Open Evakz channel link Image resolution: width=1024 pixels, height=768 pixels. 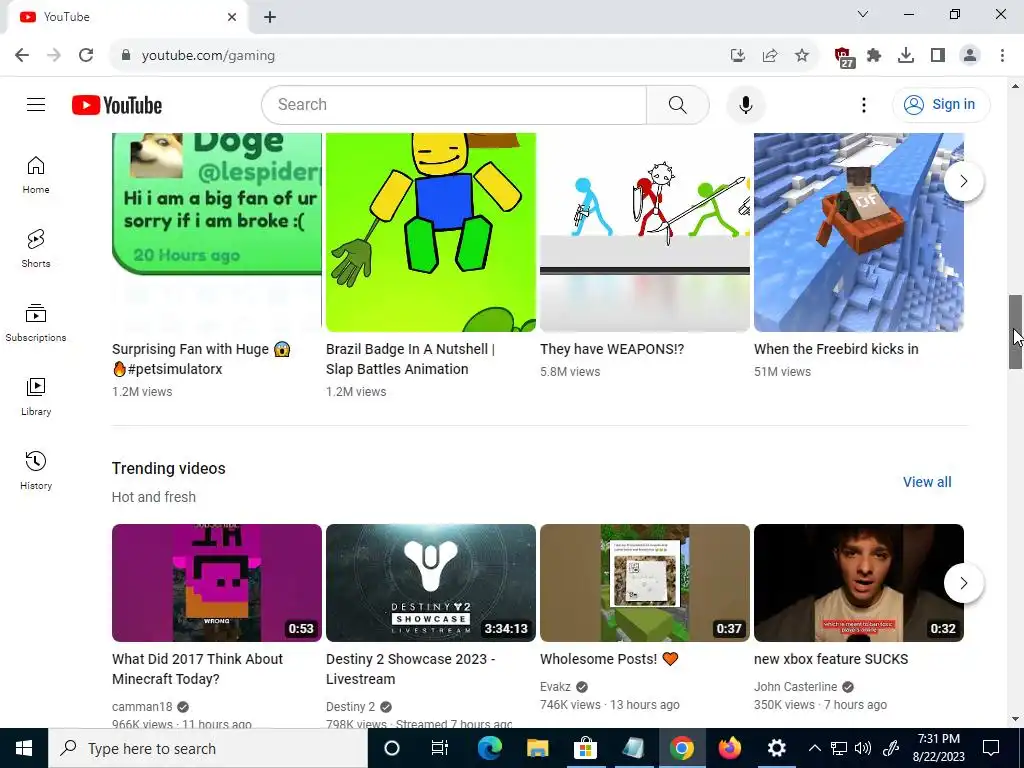click(x=555, y=686)
